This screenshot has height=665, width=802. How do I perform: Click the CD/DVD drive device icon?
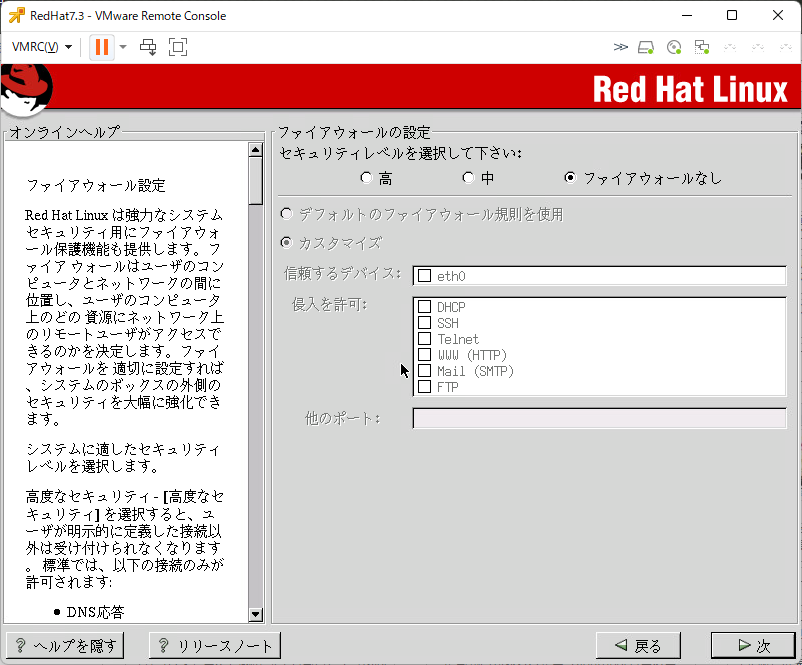tap(674, 48)
